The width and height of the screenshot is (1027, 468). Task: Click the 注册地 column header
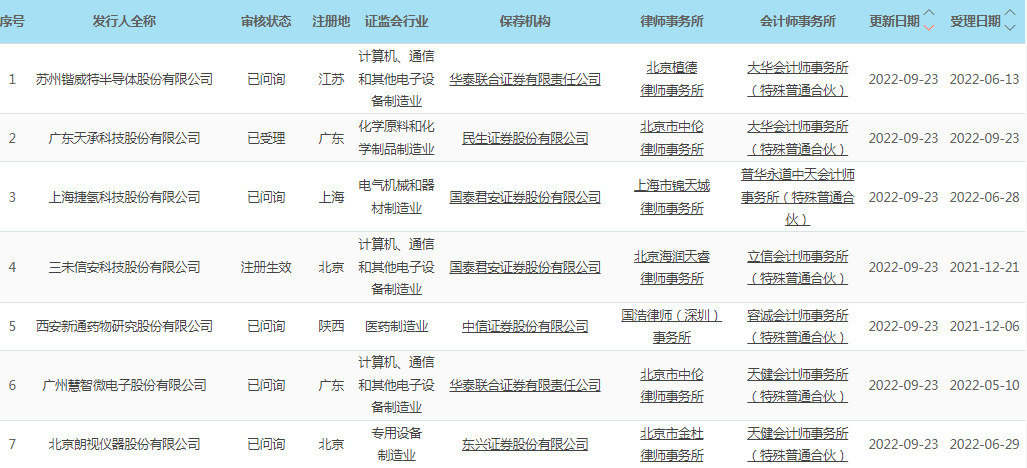coord(331,21)
